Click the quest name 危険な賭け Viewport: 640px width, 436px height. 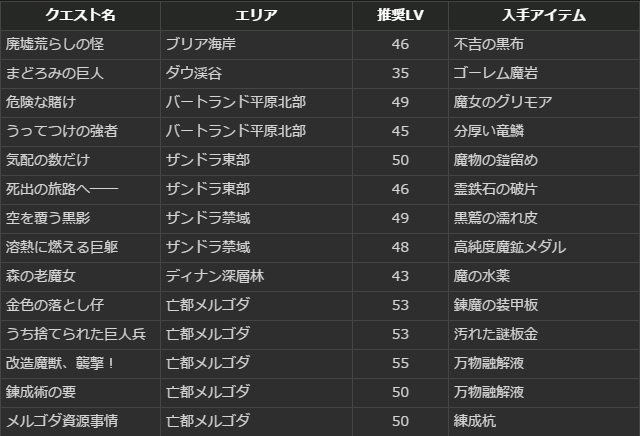point(40,102)
